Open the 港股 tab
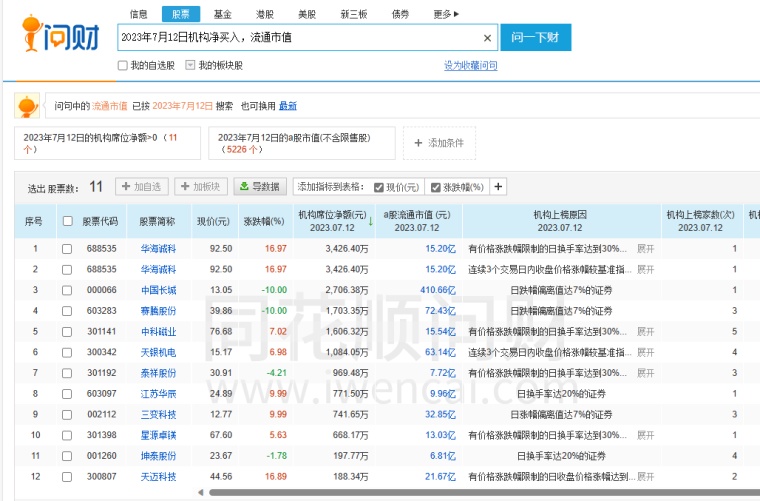 click(x=265, y=14)
